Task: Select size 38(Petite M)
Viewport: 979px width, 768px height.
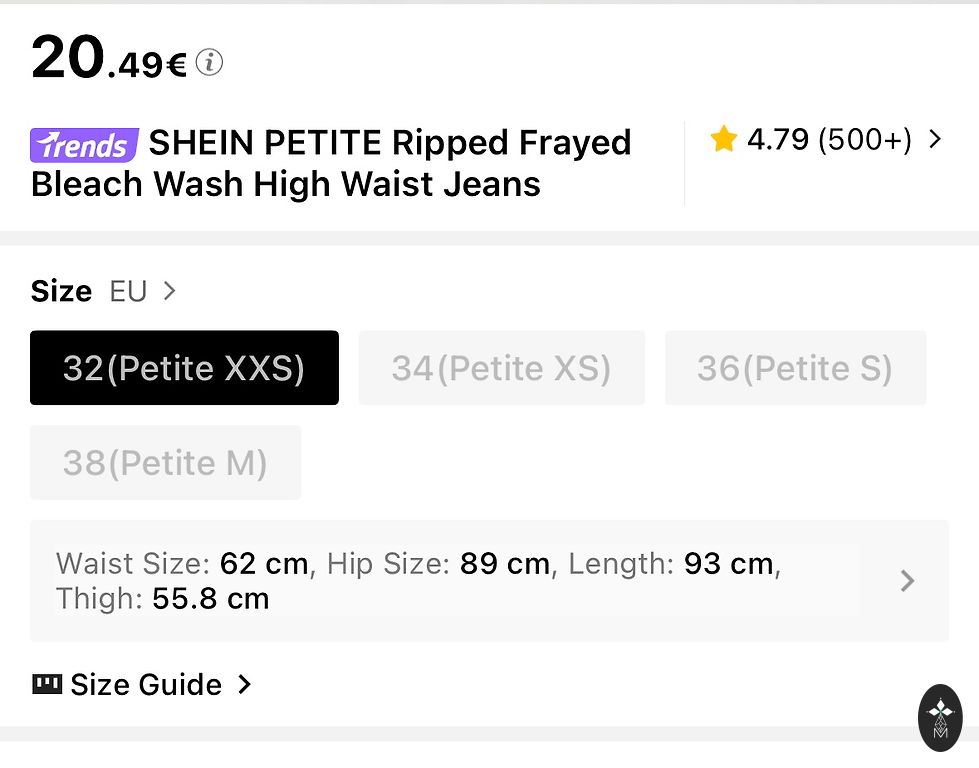Action: (x=165, y=462)
